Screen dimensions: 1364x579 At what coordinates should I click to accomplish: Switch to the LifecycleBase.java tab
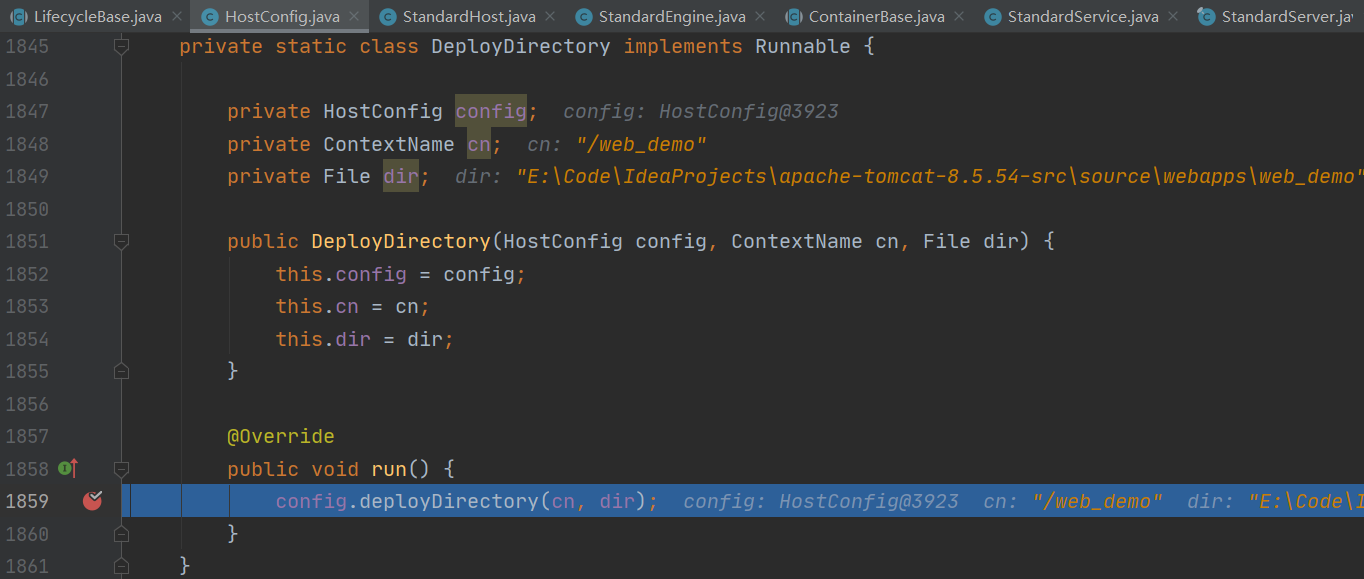tap(96, 16)
